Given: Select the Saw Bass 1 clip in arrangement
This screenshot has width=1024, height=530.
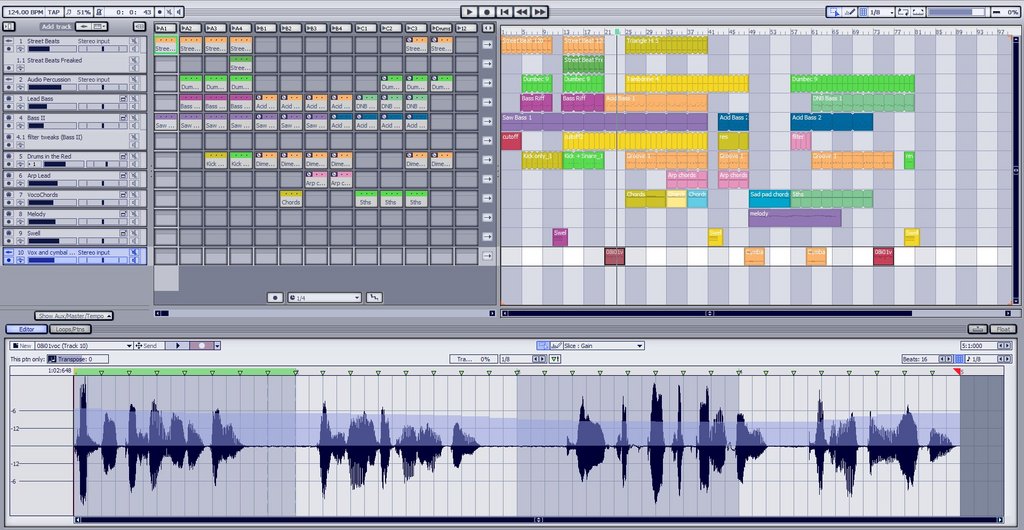Looking at the screenshot, I should pos(604,122).
